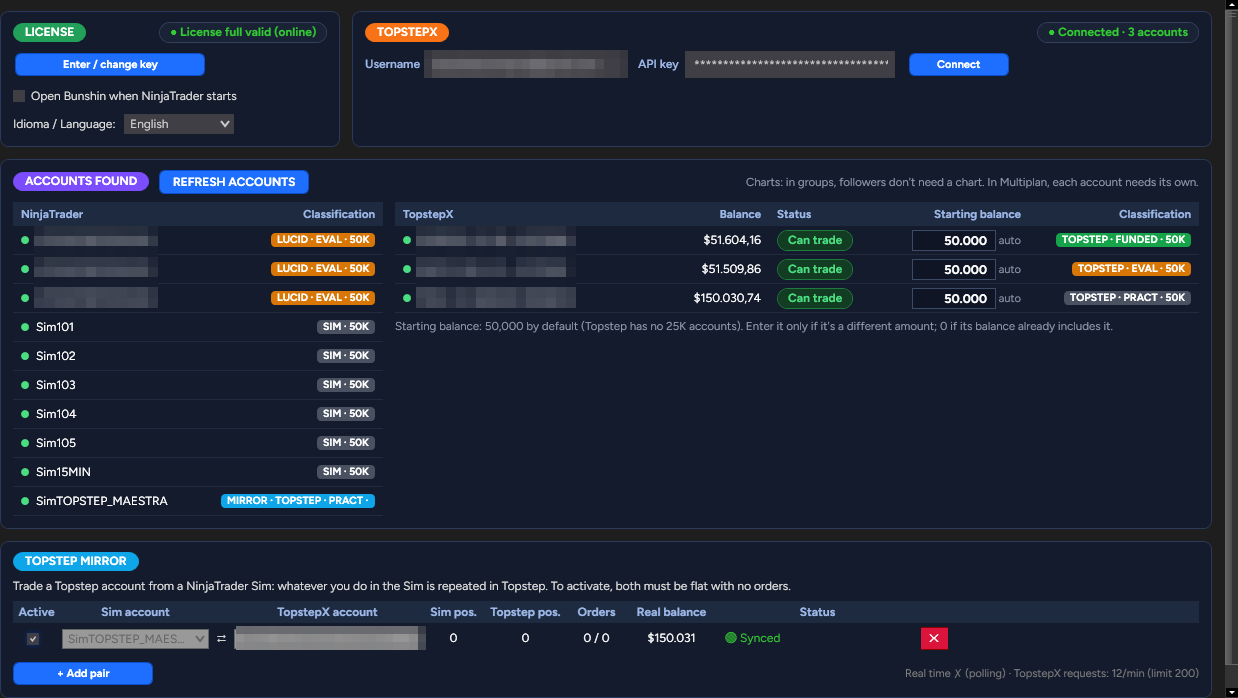Click the green Synced status indicator

753,638
